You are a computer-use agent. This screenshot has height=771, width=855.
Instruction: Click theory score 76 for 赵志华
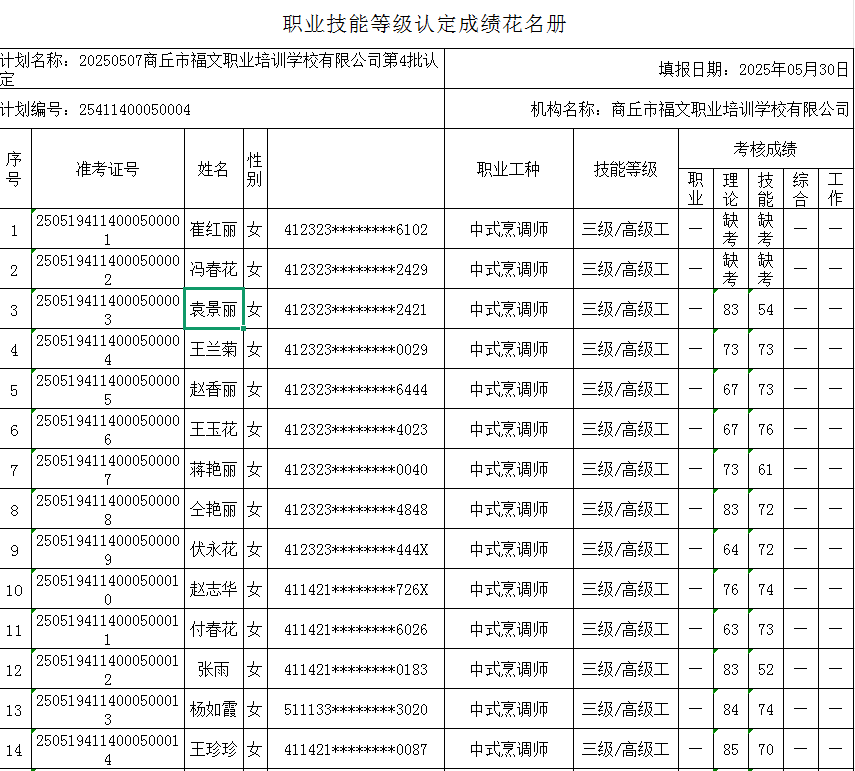tap(731, 589)
